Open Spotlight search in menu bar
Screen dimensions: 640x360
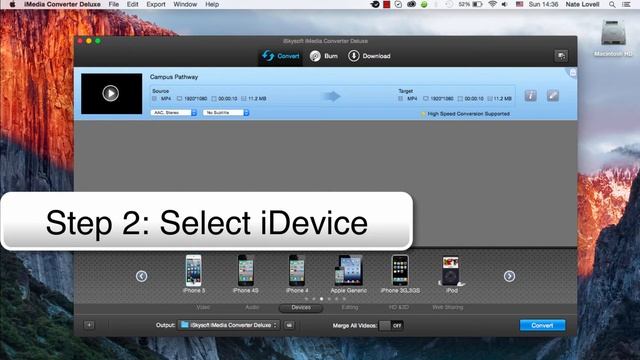point(612,4)
